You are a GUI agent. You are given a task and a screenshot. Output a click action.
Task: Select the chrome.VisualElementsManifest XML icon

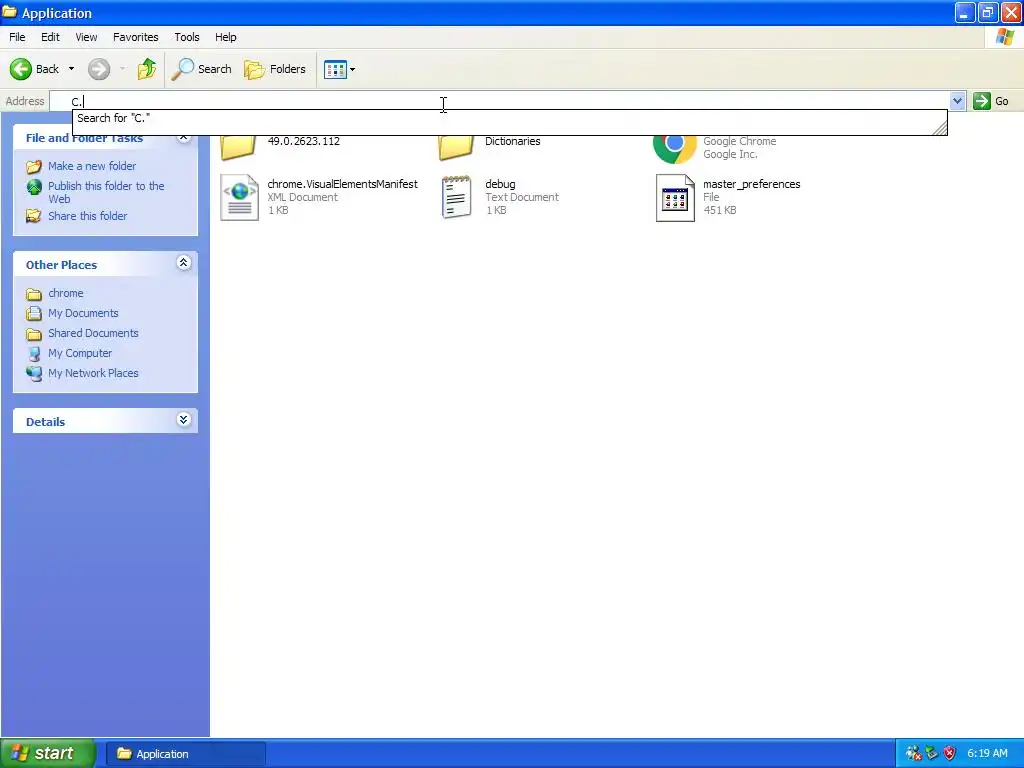coord(240,197)
